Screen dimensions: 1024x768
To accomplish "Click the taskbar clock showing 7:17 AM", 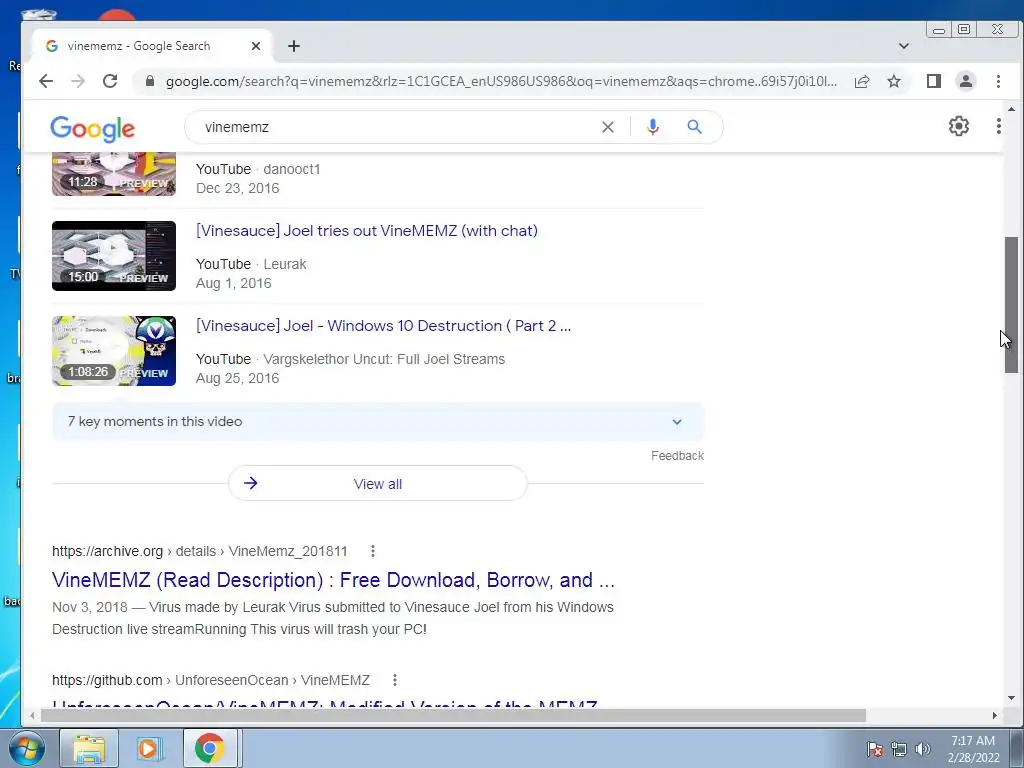I will tap(973, 749).
